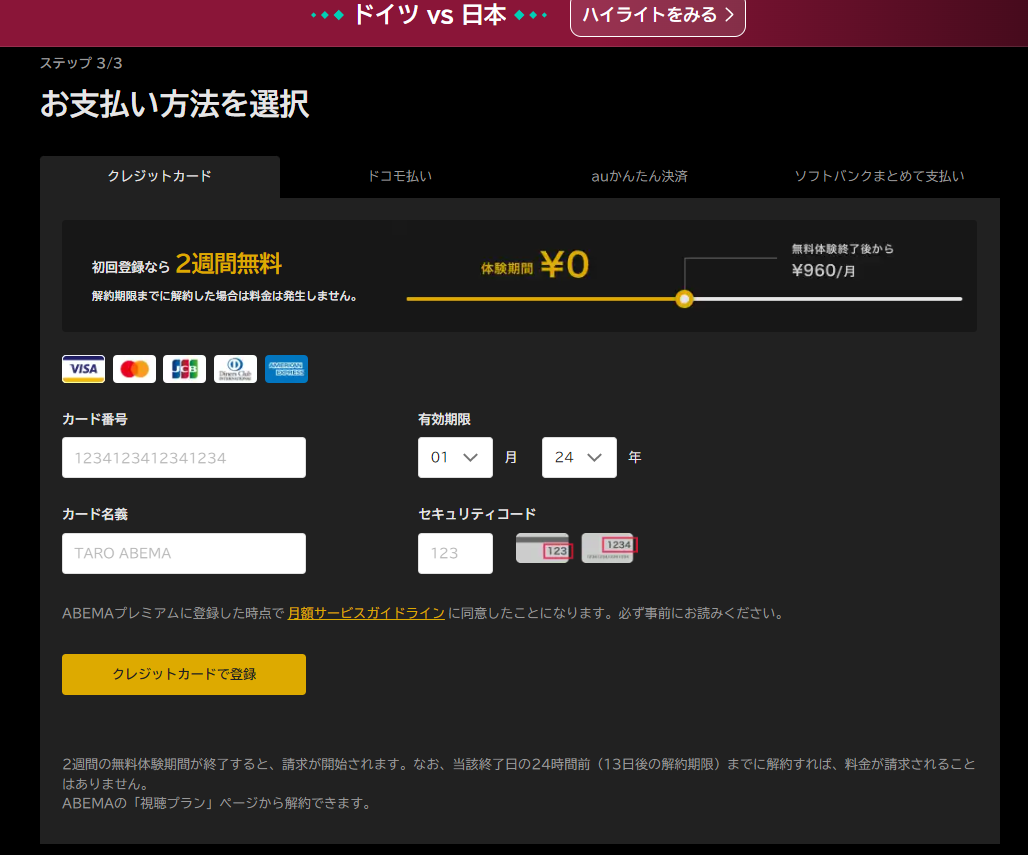The height and width of the screenshot is (855, 1028).
Task: View the 4-digit security code card image
Action: pos(609,548)
